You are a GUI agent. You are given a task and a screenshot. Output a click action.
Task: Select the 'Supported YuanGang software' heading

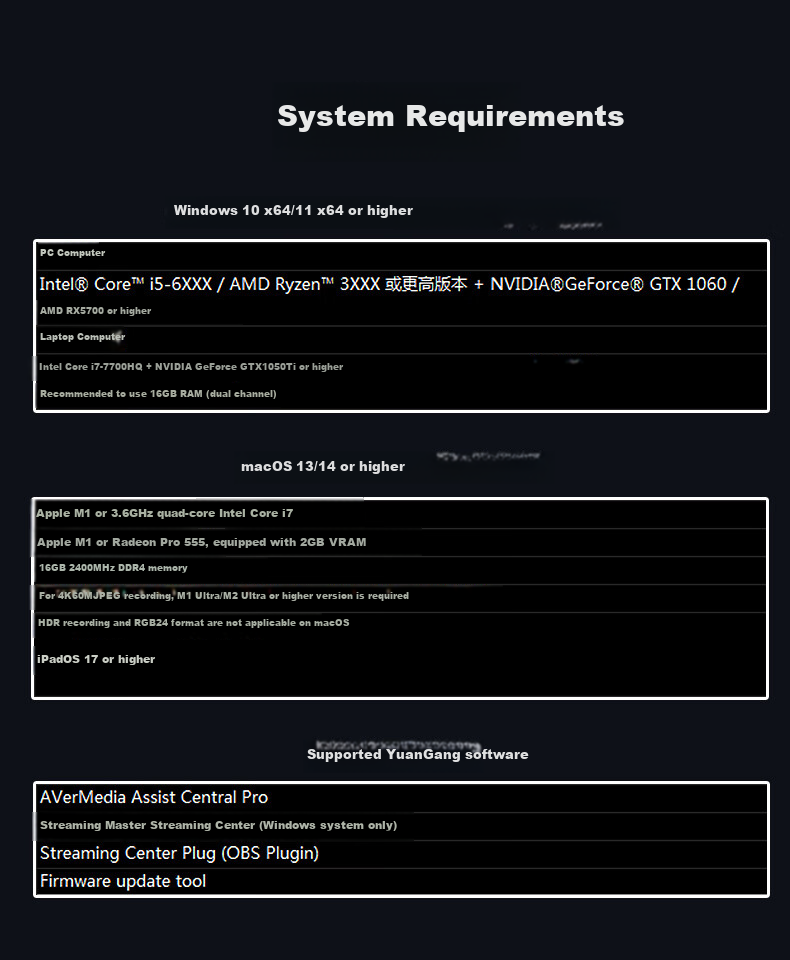(x=418, y=754)
